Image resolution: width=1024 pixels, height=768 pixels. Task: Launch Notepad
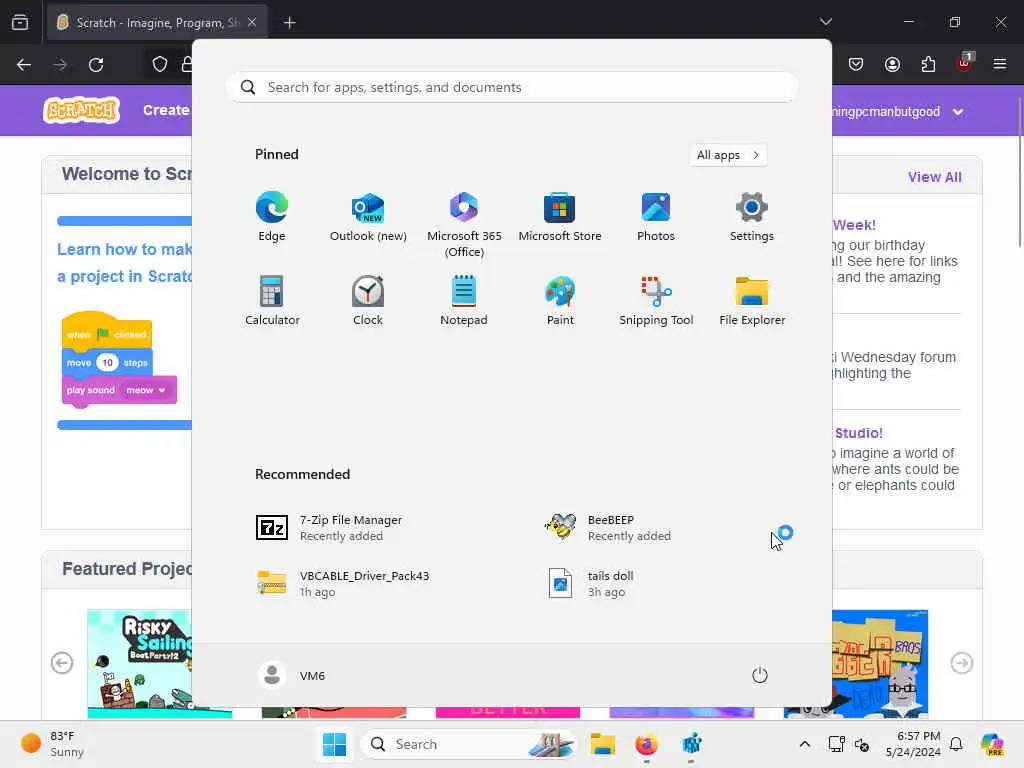(x=464, y=300)
